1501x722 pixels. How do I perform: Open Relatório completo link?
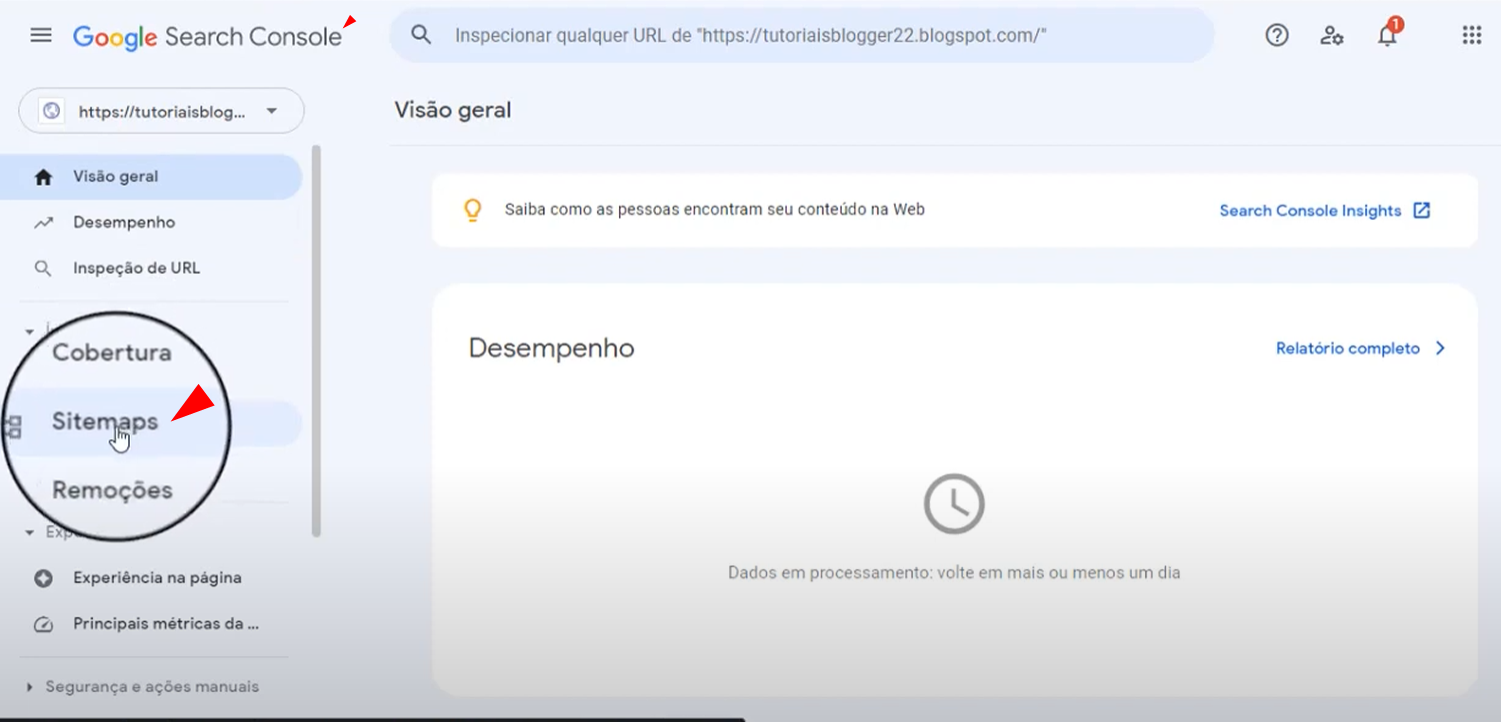[x=1348, y=349]
